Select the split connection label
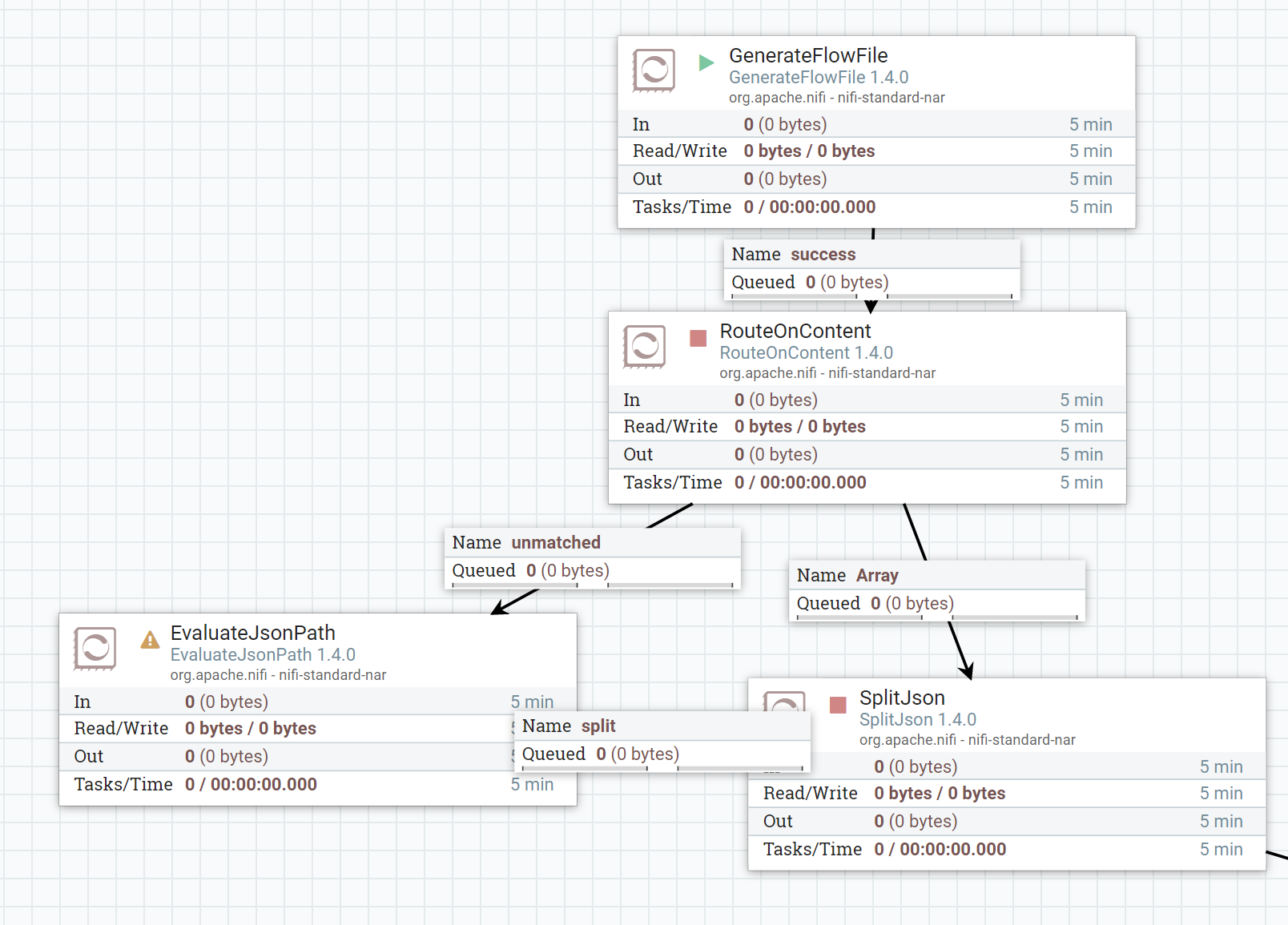Image resolution: width=1288 pixels, height=925 pixels. click(x=598, y=726)
